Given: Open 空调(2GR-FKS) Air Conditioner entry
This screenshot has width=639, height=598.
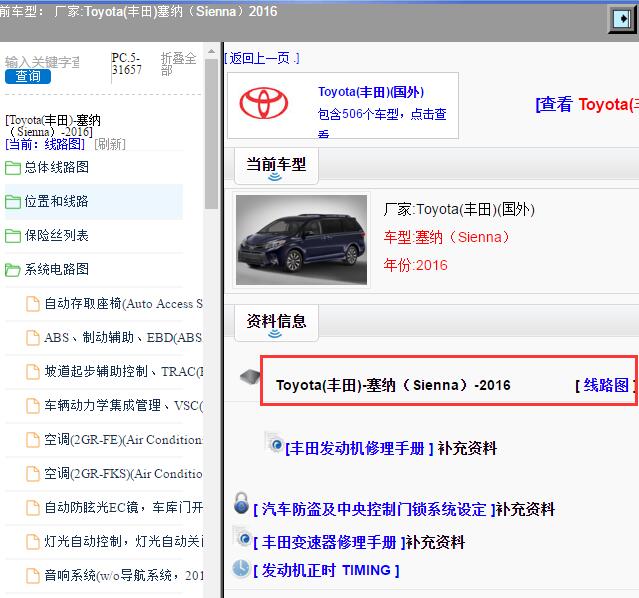Looking at the screenshot, I should [x=123, y=474].
